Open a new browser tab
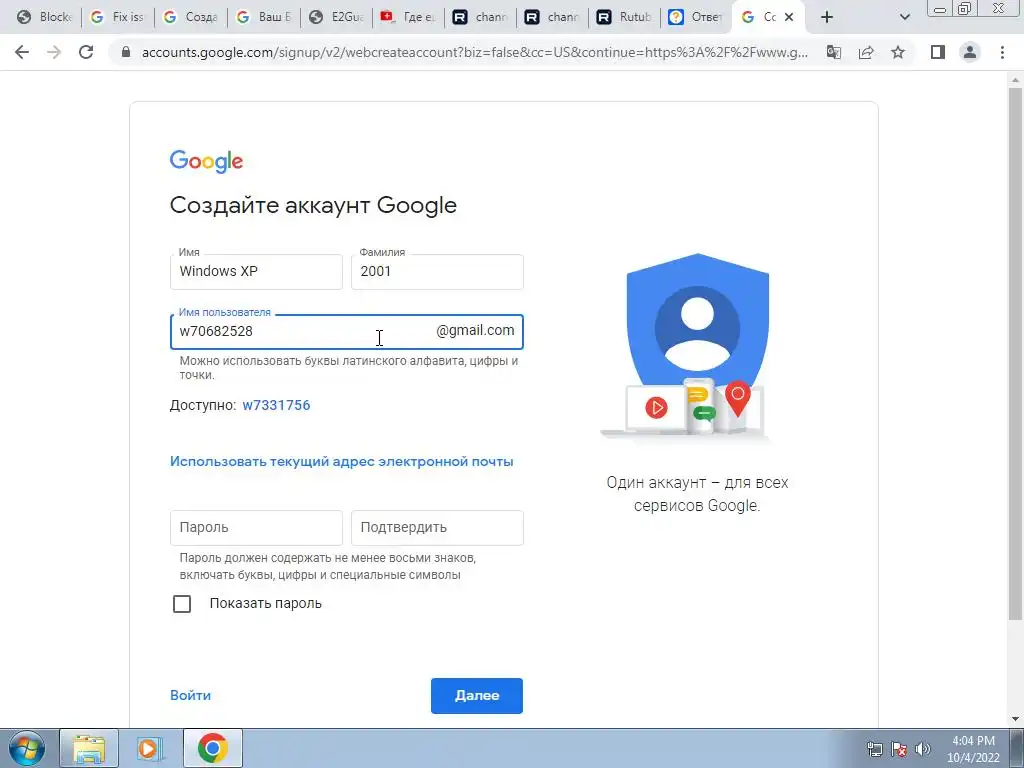The height and width of the screenshot is (768, 1024). [827, 17]
